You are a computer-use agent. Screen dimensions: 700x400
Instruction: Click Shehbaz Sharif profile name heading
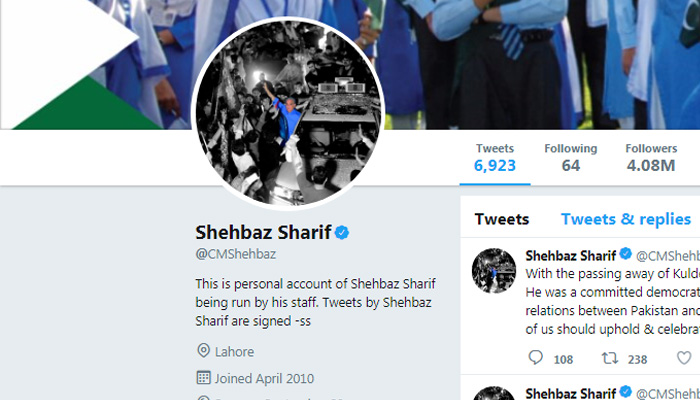263,233
